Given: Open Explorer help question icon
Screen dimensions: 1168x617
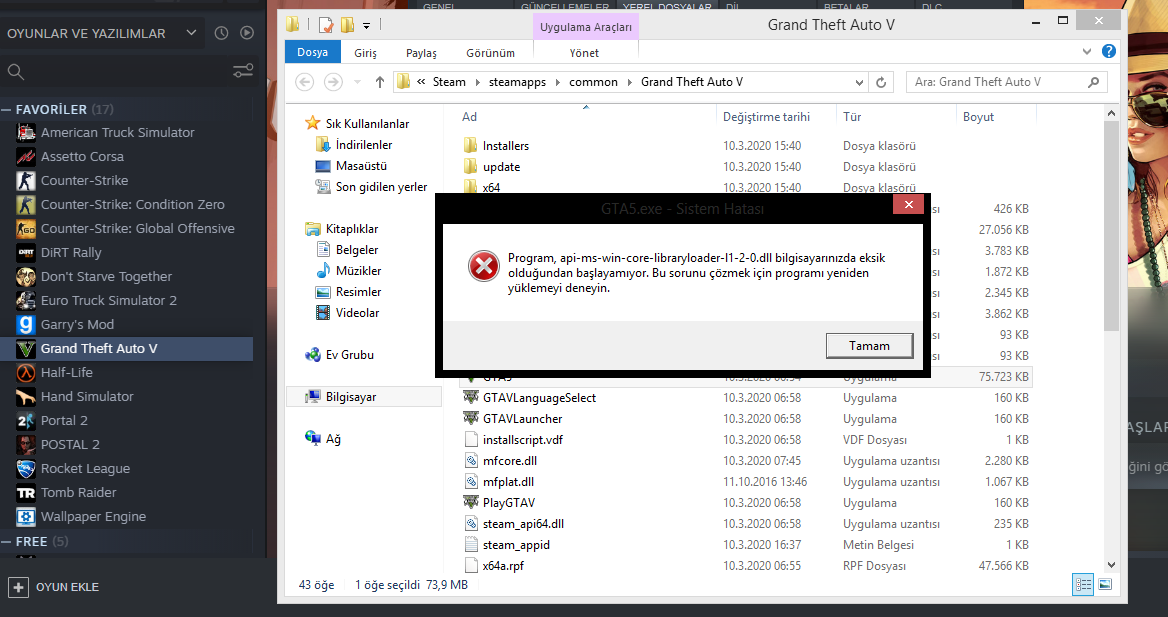Looking at the screenshot, I should [x=1108, y=51].
